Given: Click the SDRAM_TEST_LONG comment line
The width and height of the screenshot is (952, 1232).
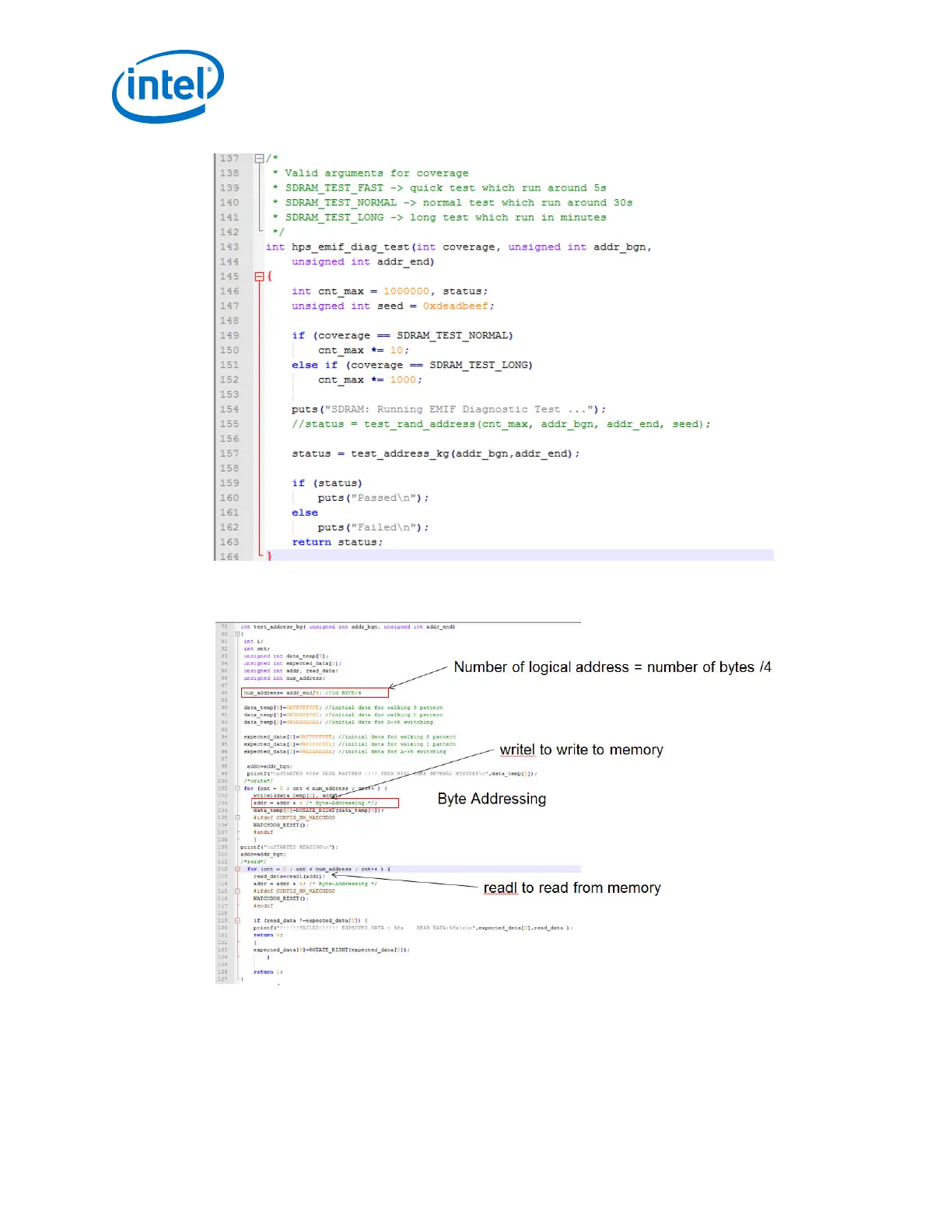Looking at the screenshot, I should pyautogui.click(x=439, y=217).
